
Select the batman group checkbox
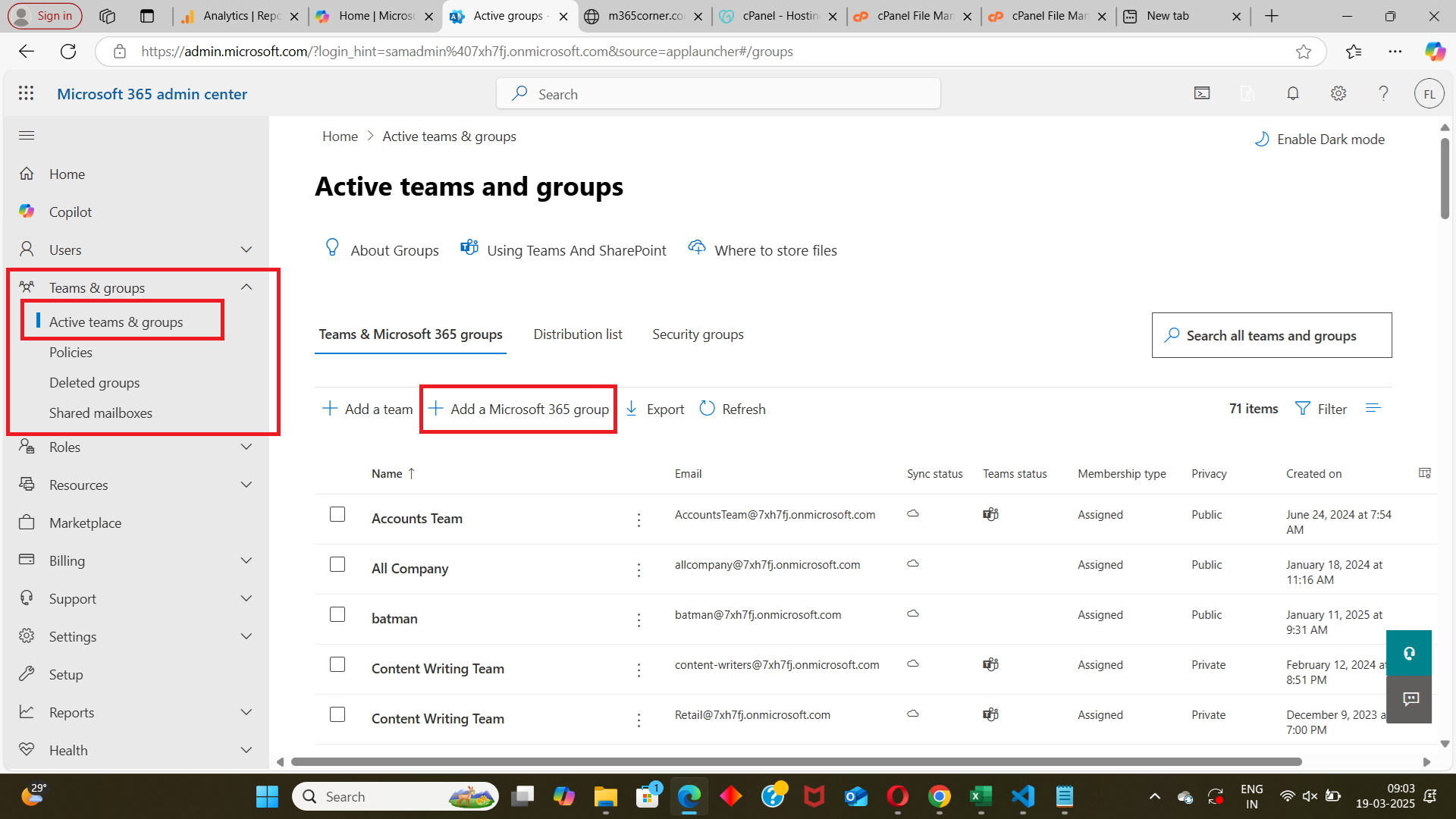pos(337,614)
